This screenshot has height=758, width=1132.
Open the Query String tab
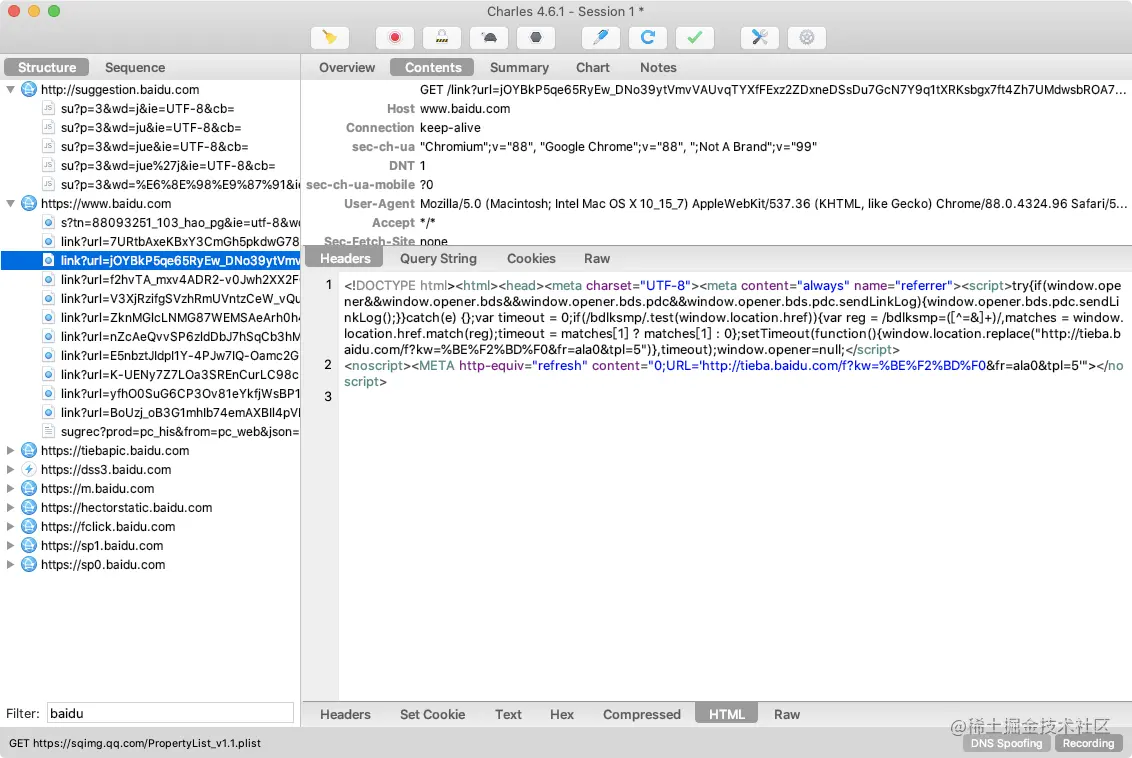[438, 258]
